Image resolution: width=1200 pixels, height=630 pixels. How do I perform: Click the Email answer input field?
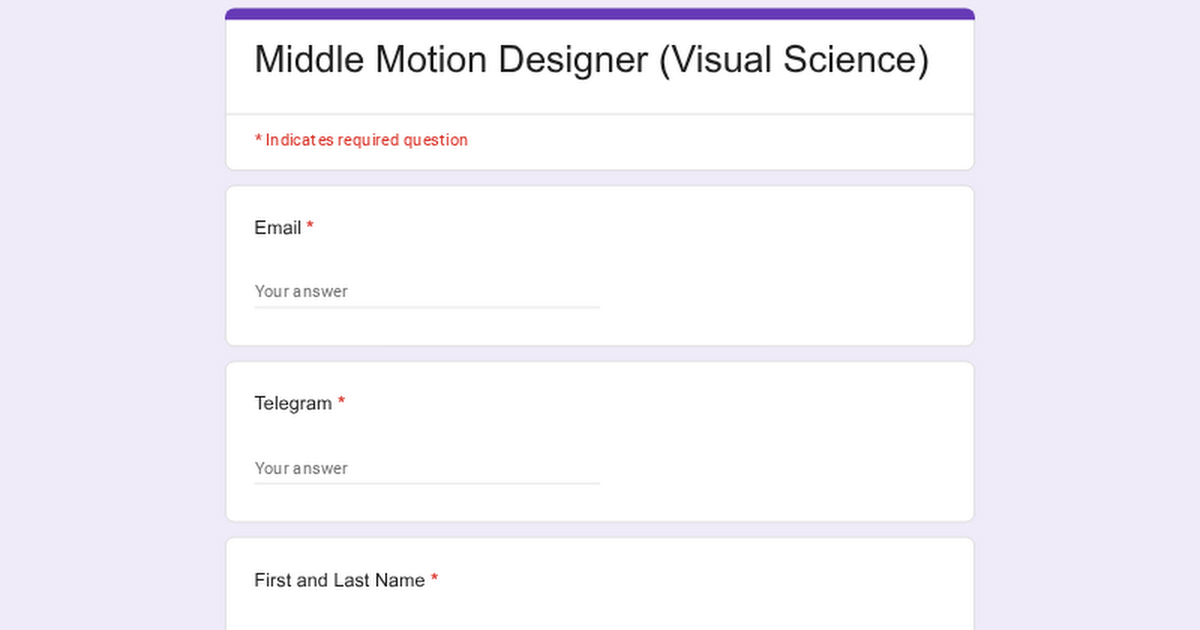click(427, 291)
